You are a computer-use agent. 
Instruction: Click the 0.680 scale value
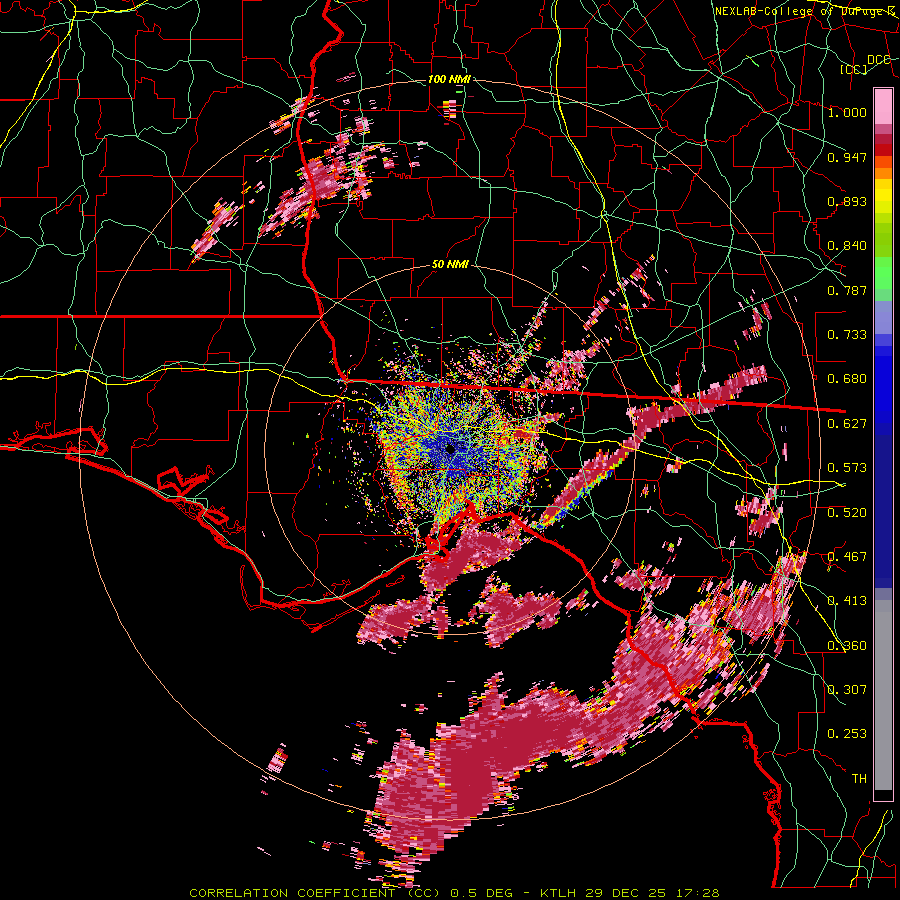click(847, 379)
